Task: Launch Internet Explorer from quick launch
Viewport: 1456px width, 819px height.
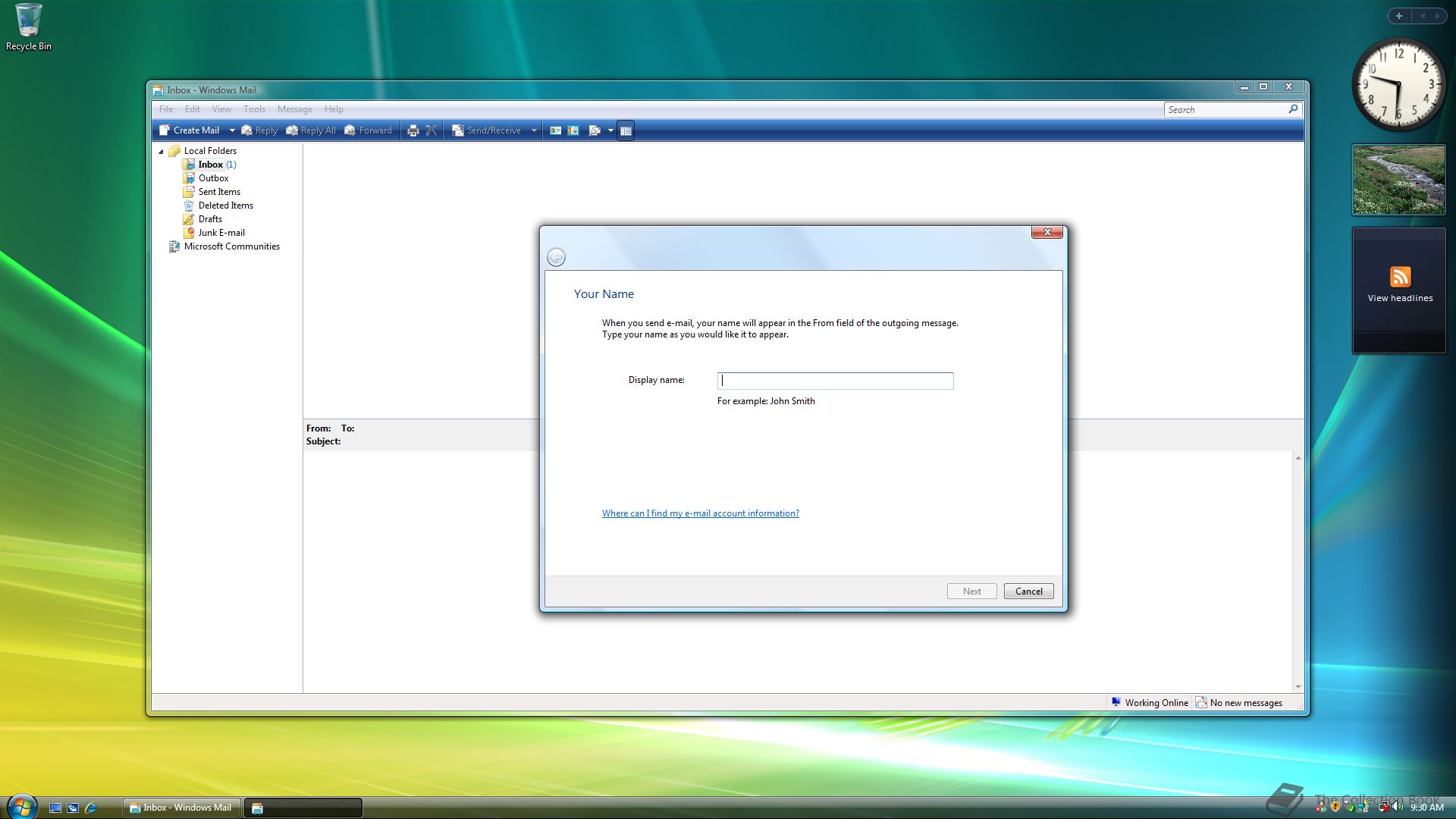Action: click(91, 808)
